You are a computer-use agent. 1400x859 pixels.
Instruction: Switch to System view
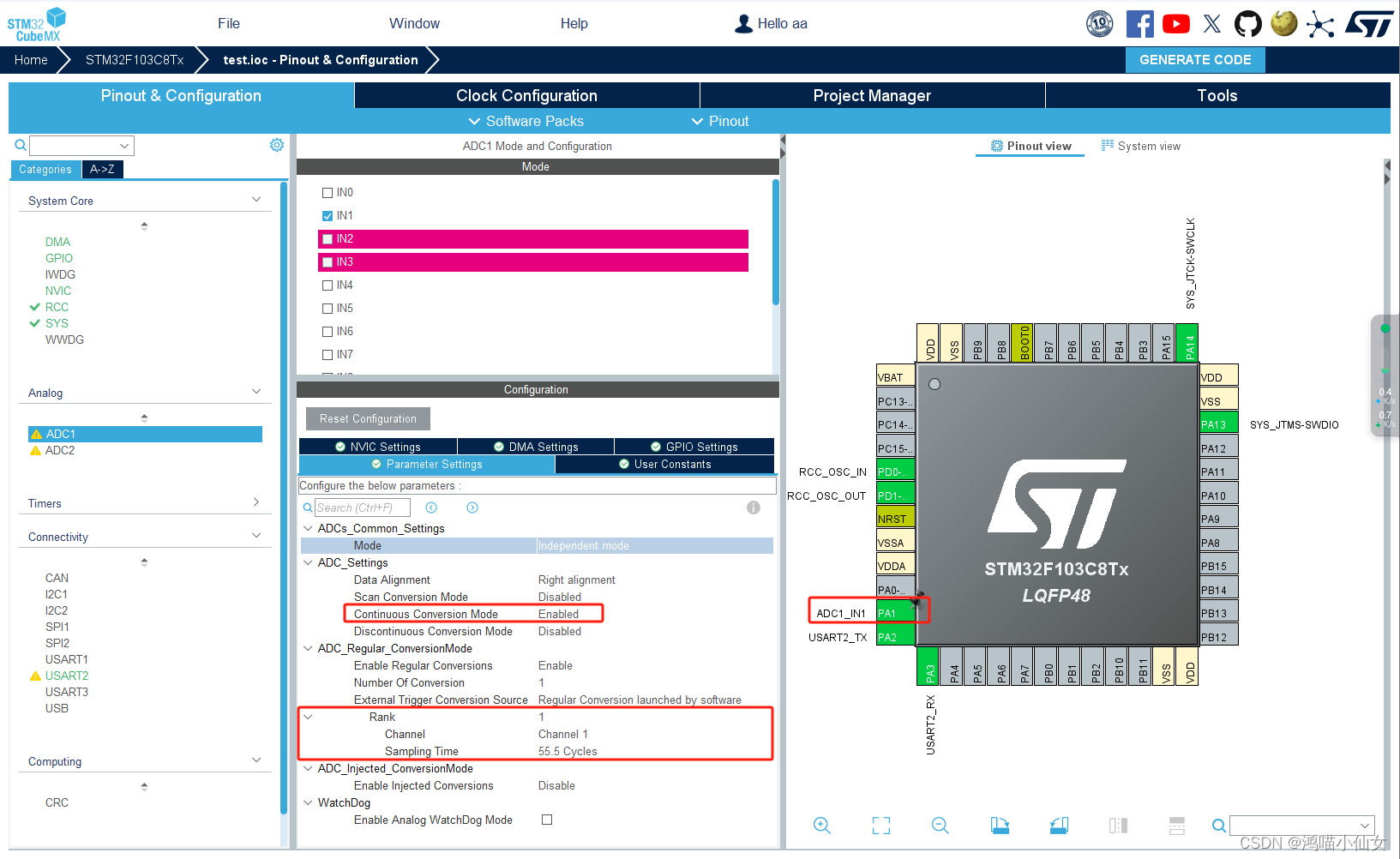(x=1141, y=146)
